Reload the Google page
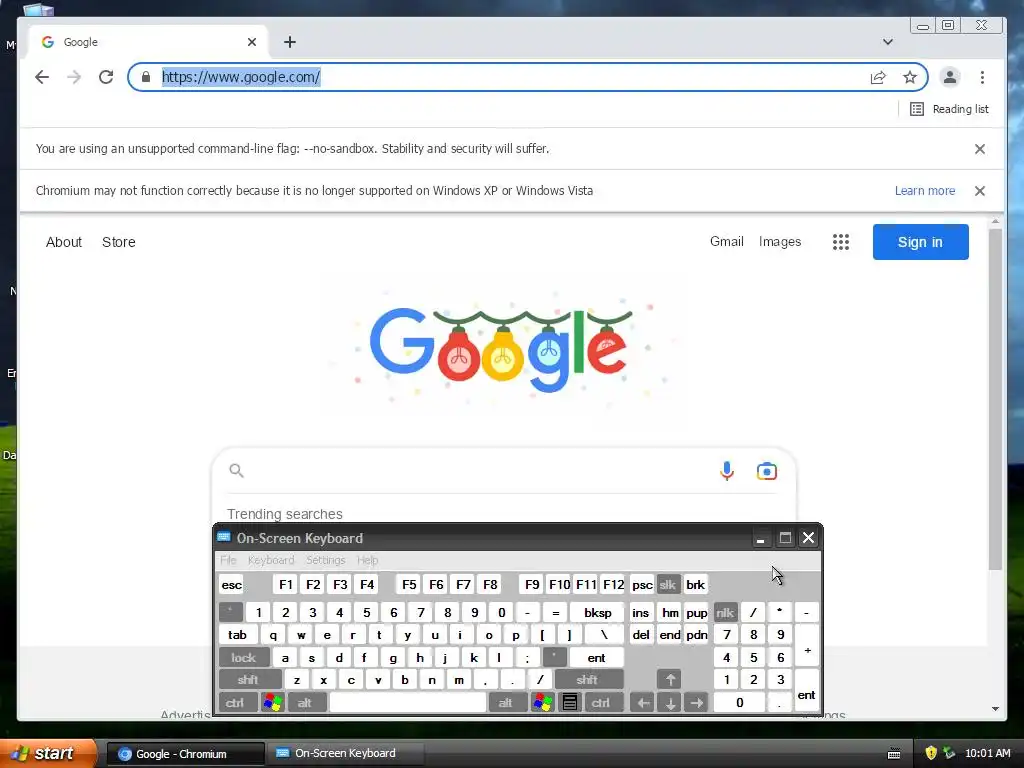Screen dimensions: 1024x768 106,77
